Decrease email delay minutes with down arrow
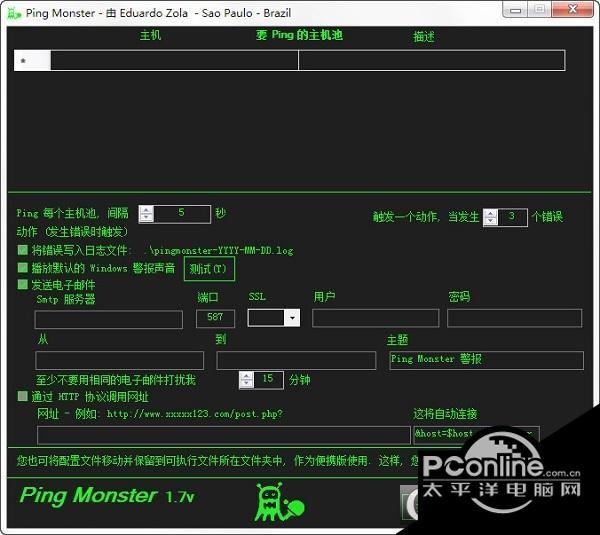Viewport: 600px width, 535px height. click(246, 384)
